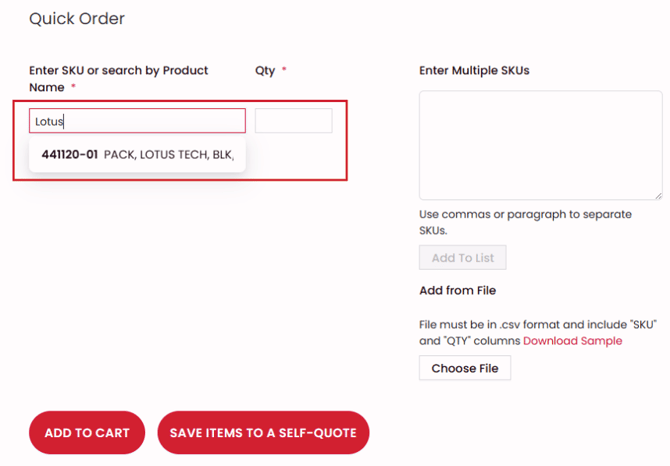Screen dimensions: 670x466
Task: Click the Choose File button
Action: [465, 368]
